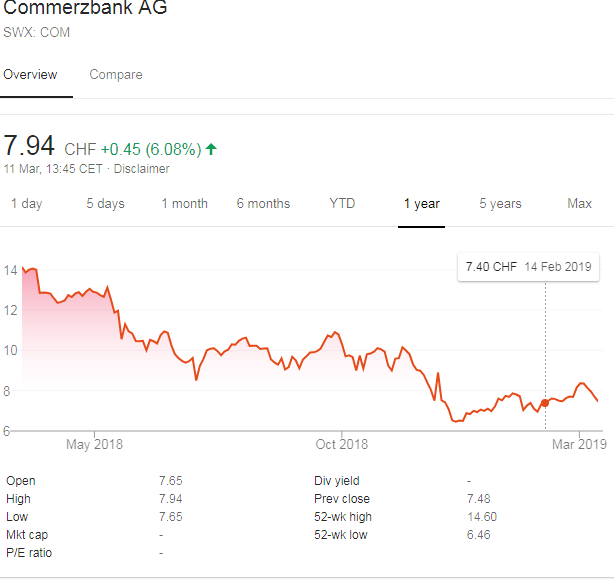Switch chart to 5 years range

(x=500, y=204)
